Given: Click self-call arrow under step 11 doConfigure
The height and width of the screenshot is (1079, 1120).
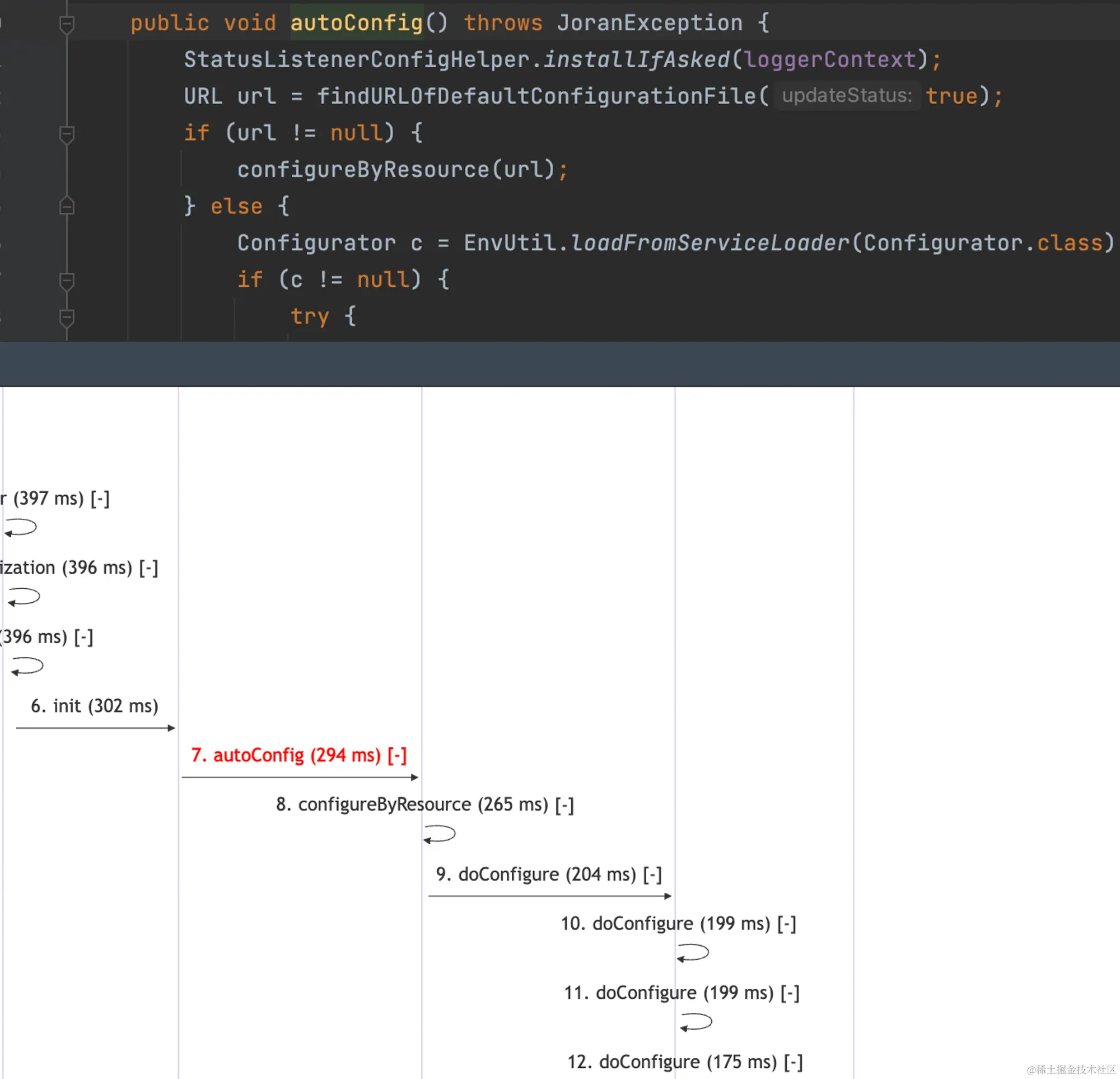Looking at the screenshot, I should click(x=696, y=1022).
